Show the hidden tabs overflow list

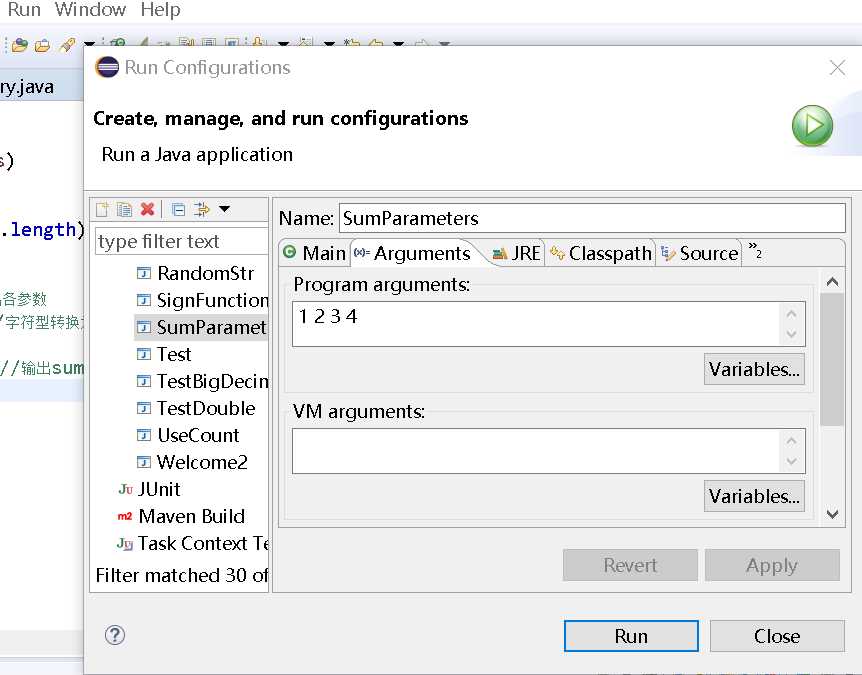point(755,251)
